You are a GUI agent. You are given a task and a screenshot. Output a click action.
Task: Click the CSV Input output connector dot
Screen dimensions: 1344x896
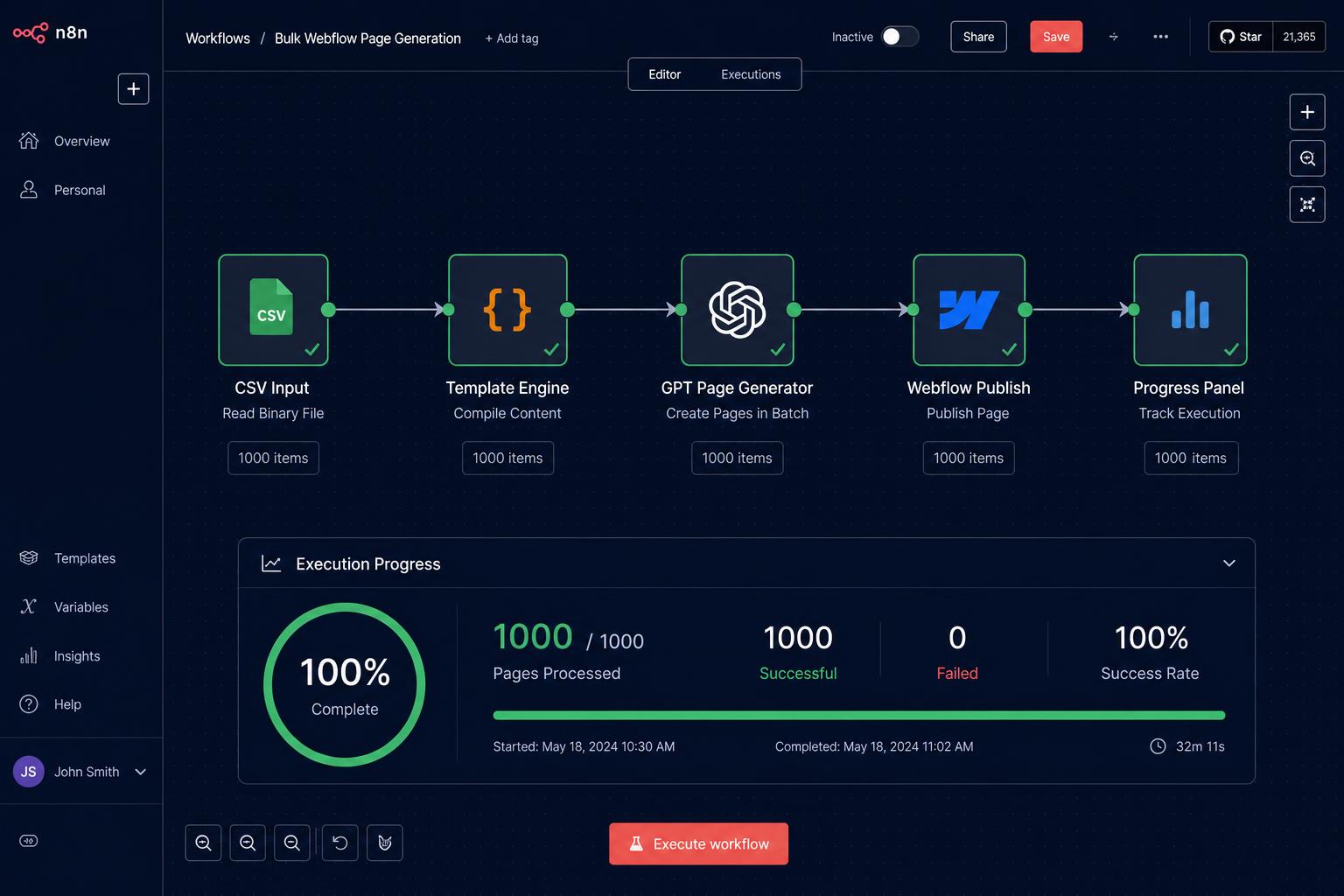tap(328, 309)
